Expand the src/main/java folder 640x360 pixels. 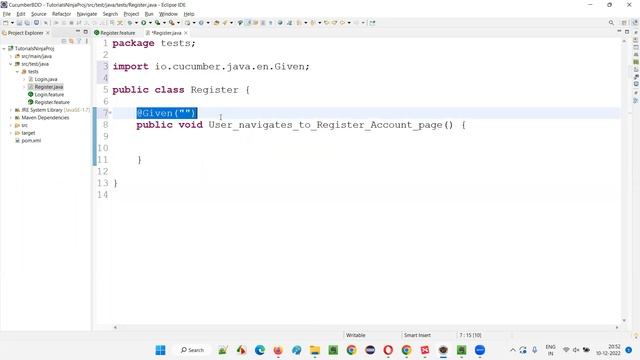coord(11,56)
